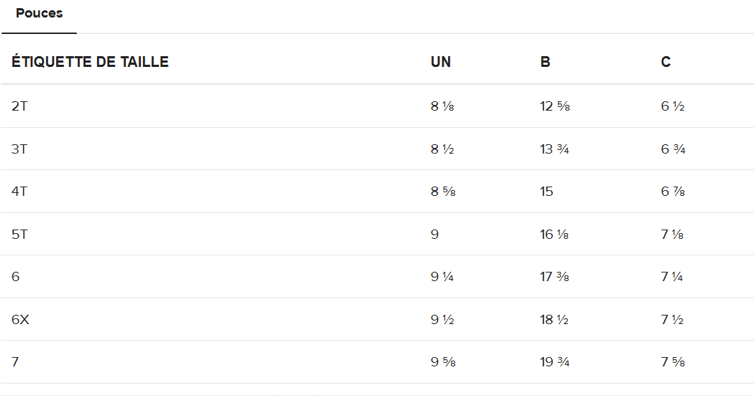This screenshot has height=396, width=754.
Task: Click the C column header
Action: 666,62
